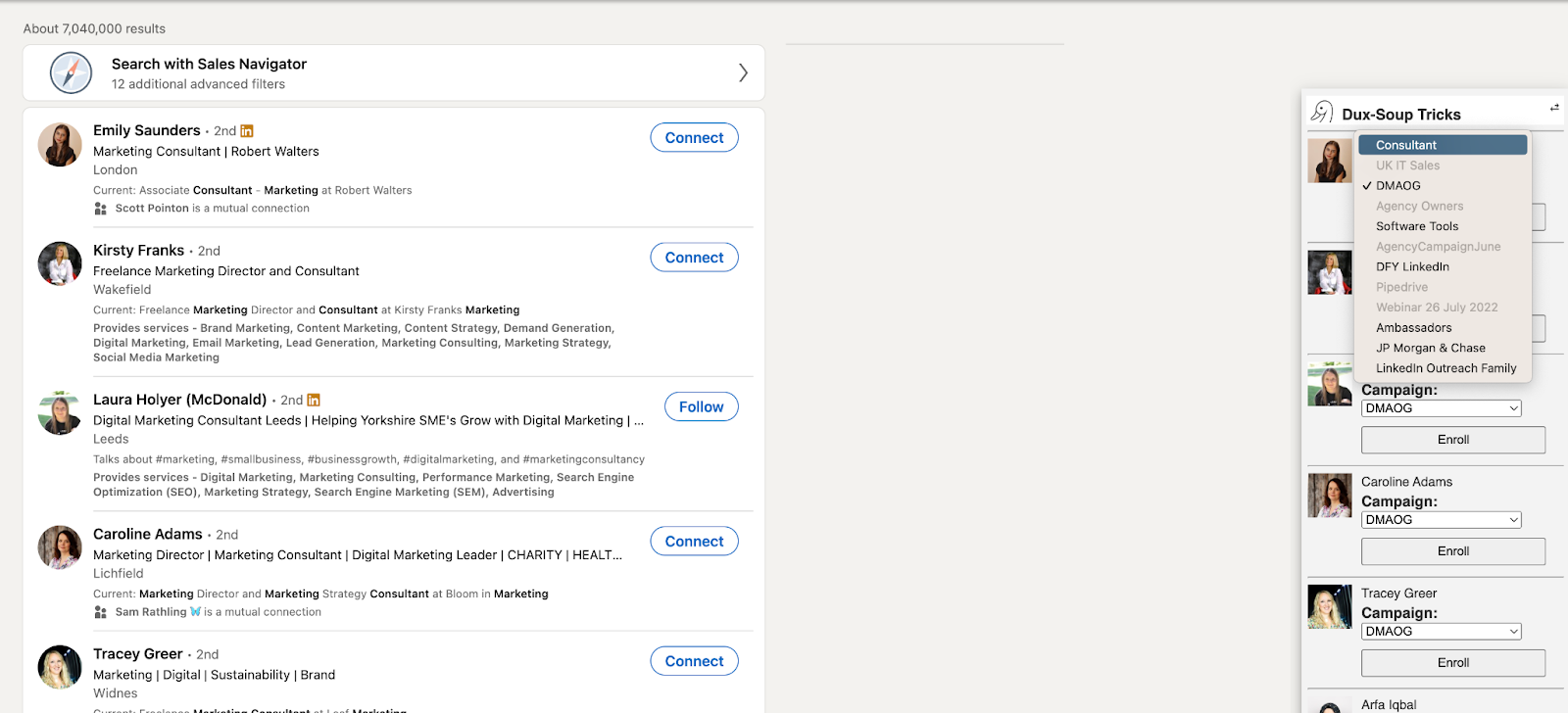Click mutual connection icon under Emily Saunders
Viewport: 1568px width, 713px height.
point(100,209)
